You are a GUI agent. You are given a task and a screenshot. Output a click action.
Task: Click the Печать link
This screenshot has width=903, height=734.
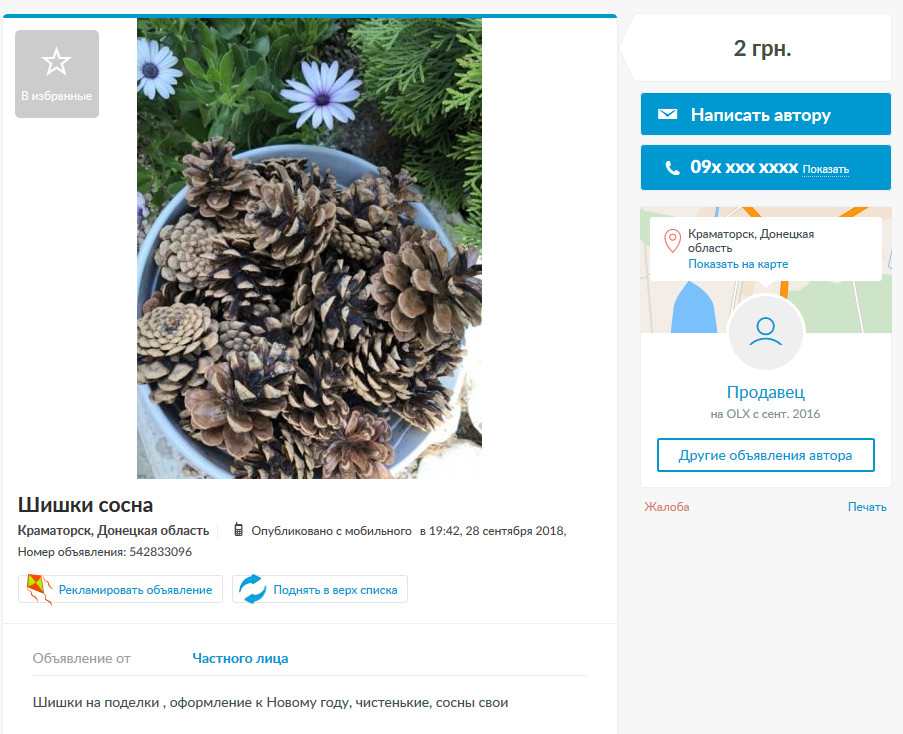(x=867, y=507)
